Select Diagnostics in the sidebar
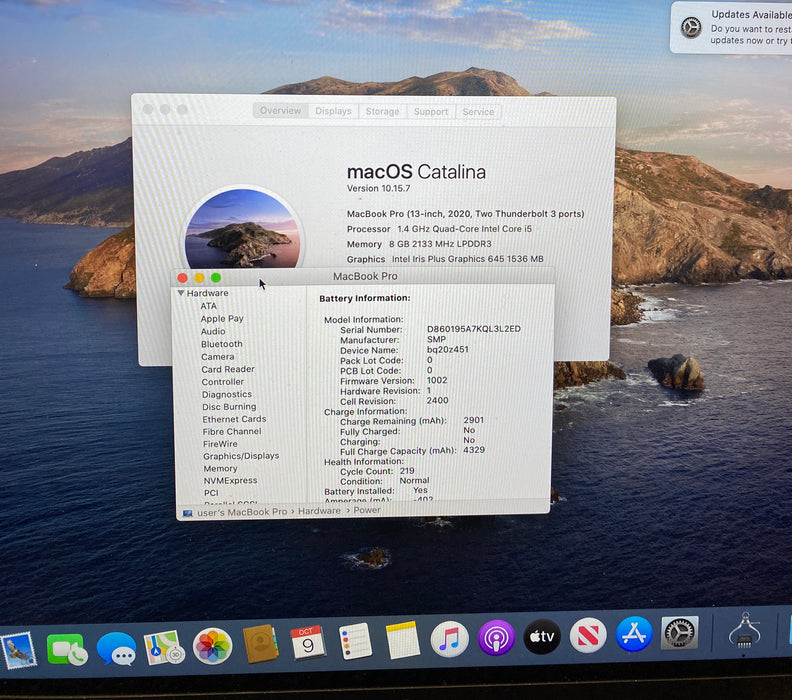The width and height of the screenshot is (792, 700). tap(227, 394)
